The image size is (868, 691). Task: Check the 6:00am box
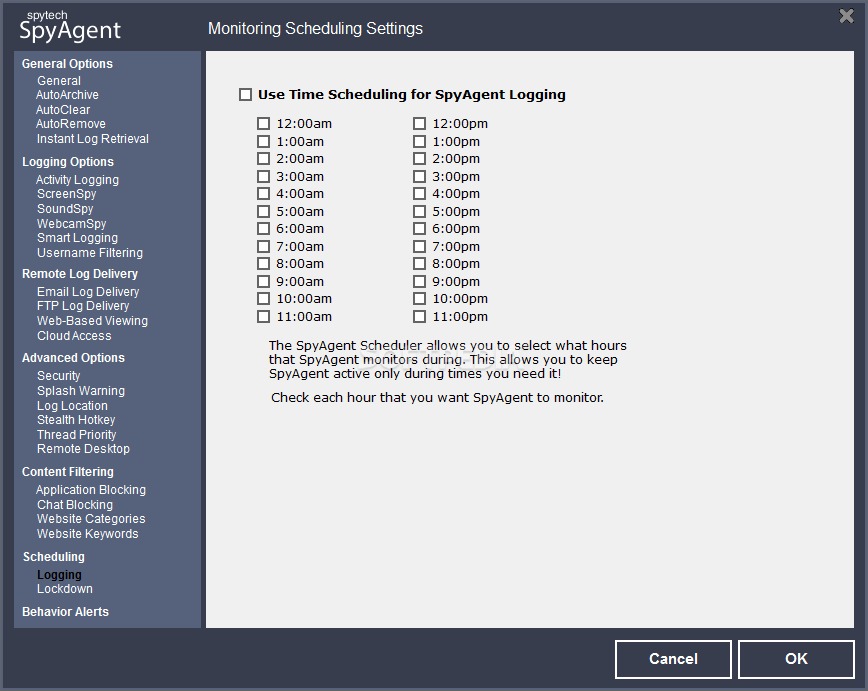pos(264,229)
